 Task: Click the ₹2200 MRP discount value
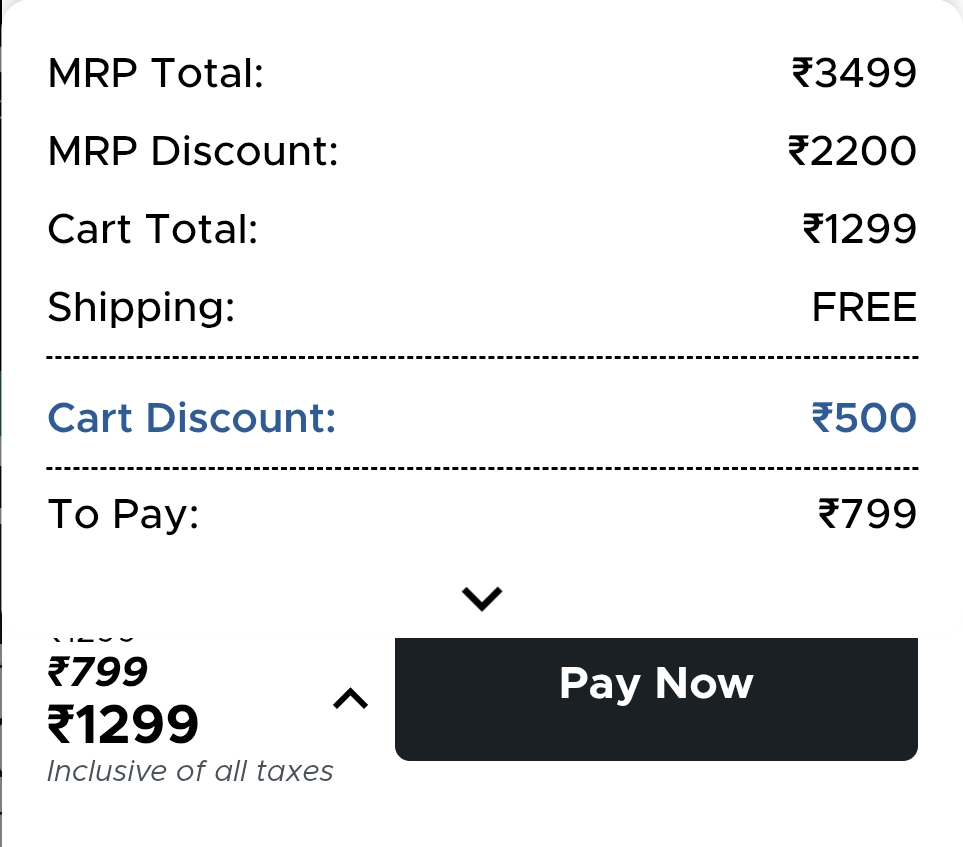coord(852,152)
